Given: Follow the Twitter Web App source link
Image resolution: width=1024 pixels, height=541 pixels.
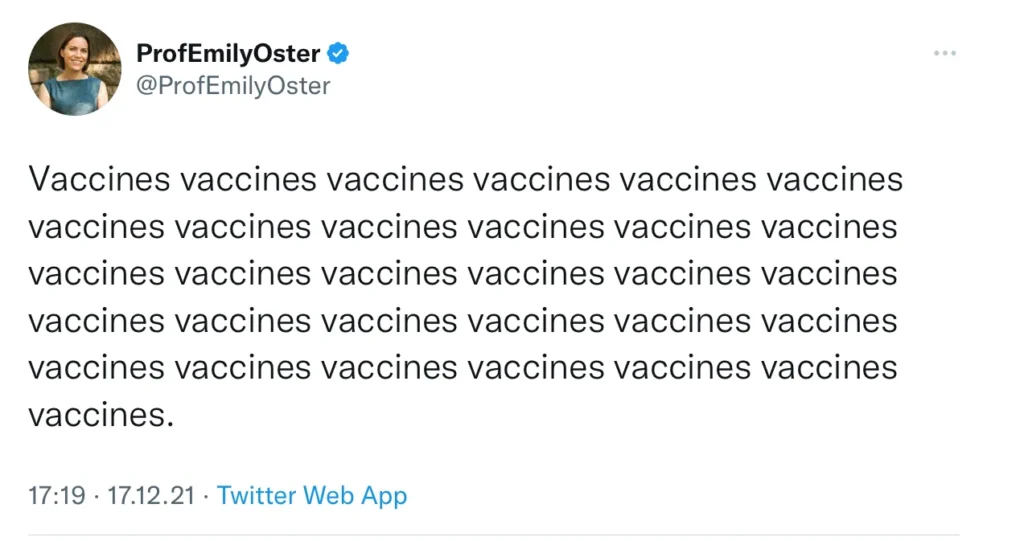Looking at the screenshot, I should pos(312,495).
